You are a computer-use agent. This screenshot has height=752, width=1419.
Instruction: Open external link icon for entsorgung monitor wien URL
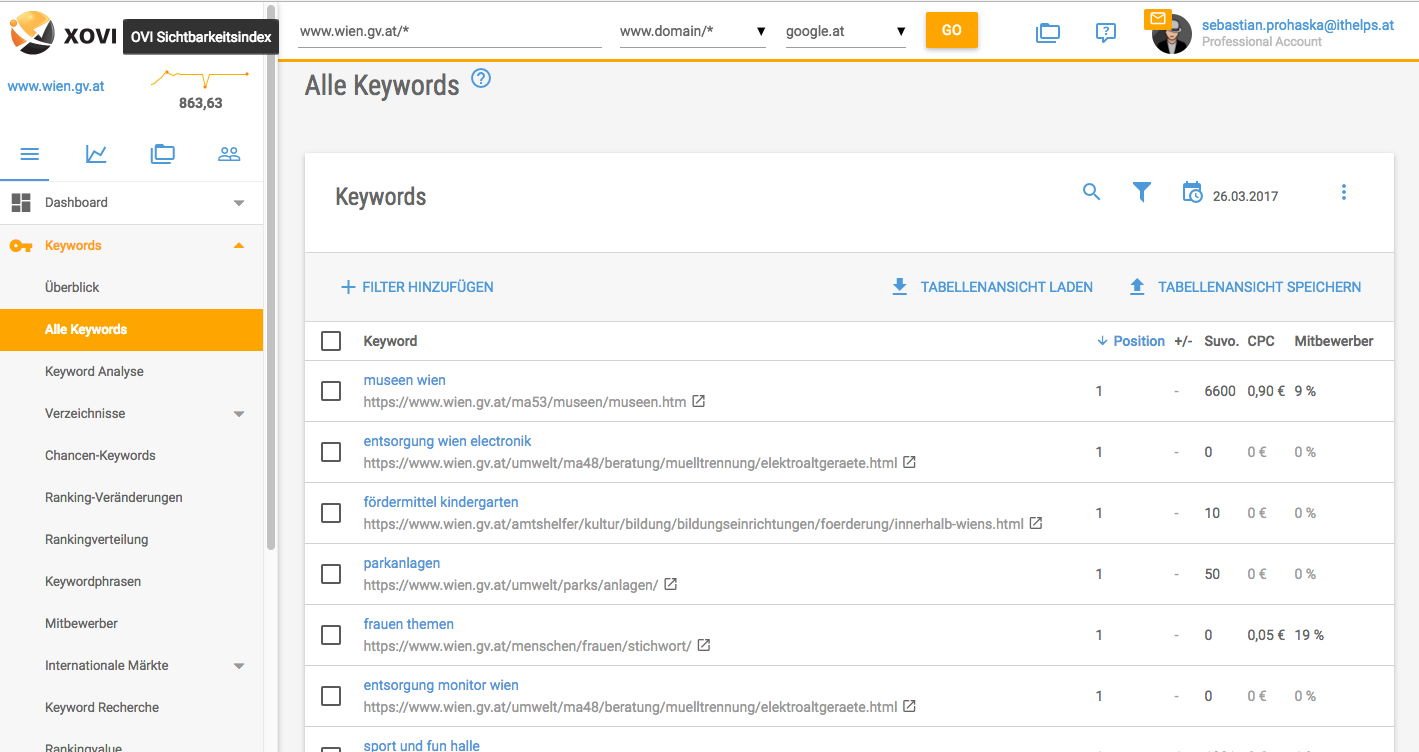tap(909, 707)
